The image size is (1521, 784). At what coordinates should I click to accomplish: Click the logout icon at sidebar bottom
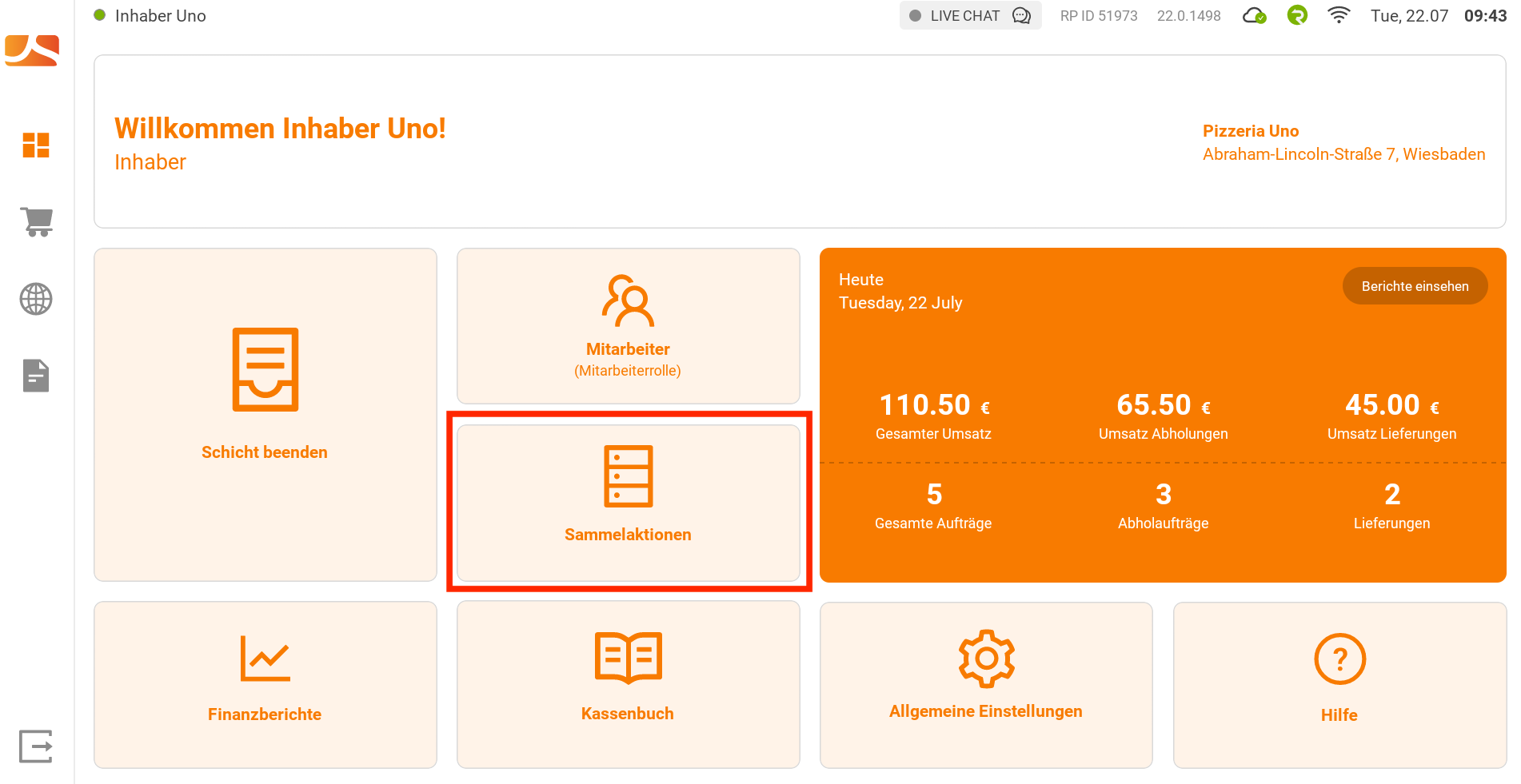[x=36, y=746]
